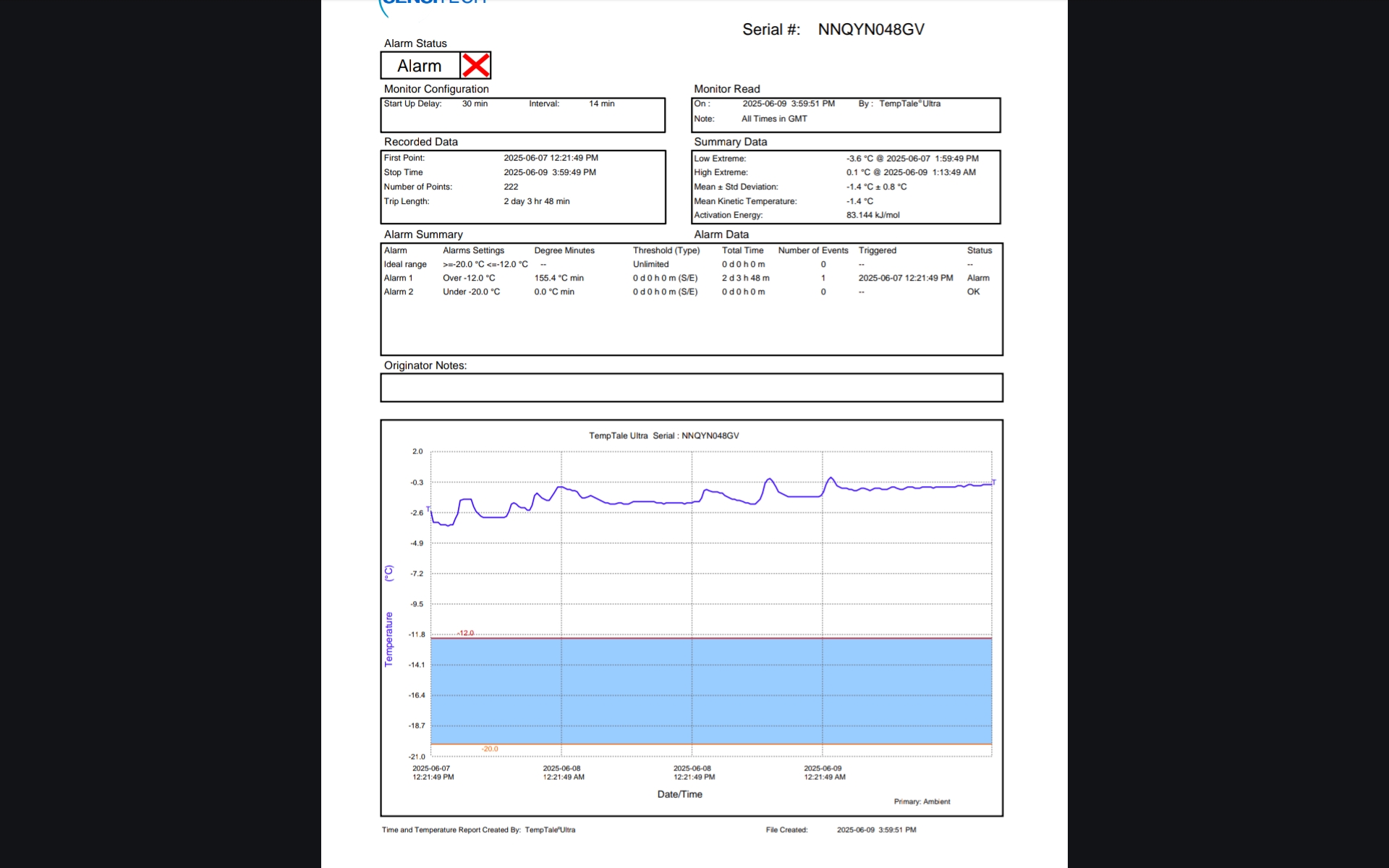The image size is (1389, 868).
Task: Click inside the Originator Notes box
Action: coord(692,388)
